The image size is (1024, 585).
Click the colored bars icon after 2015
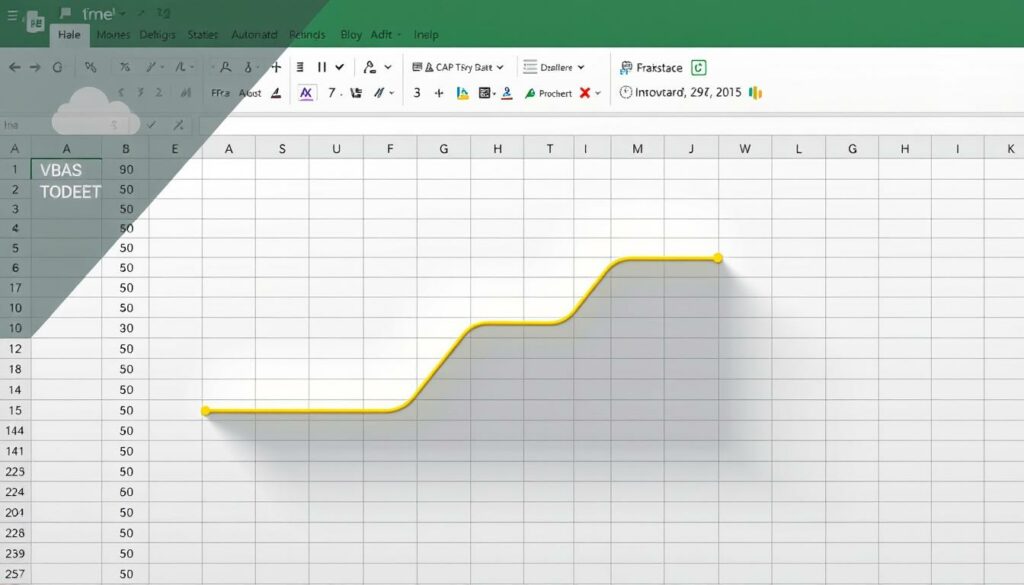pos(756,93)
